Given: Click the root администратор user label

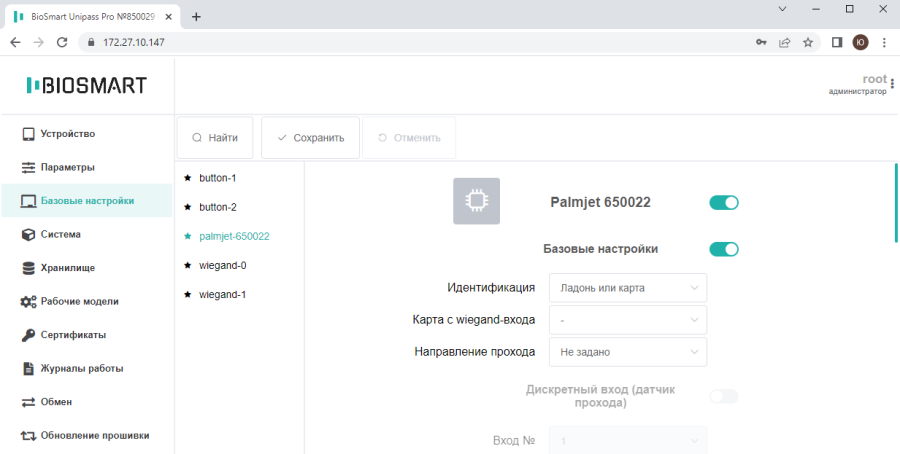Looking at the screenshot, I should click(858, 84).
